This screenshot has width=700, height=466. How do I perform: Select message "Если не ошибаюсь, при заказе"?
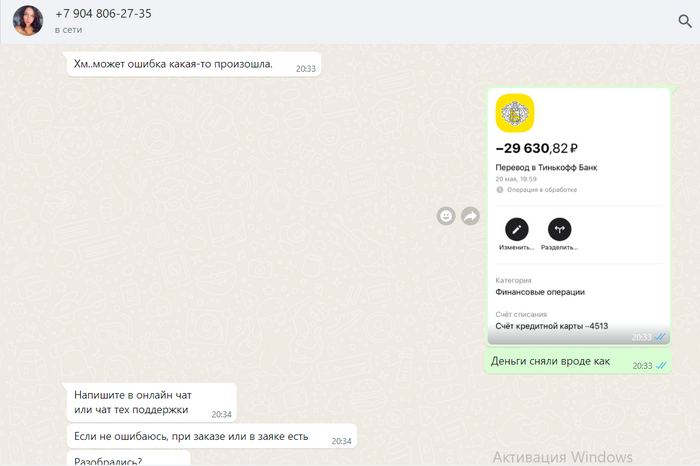point(212,436)
